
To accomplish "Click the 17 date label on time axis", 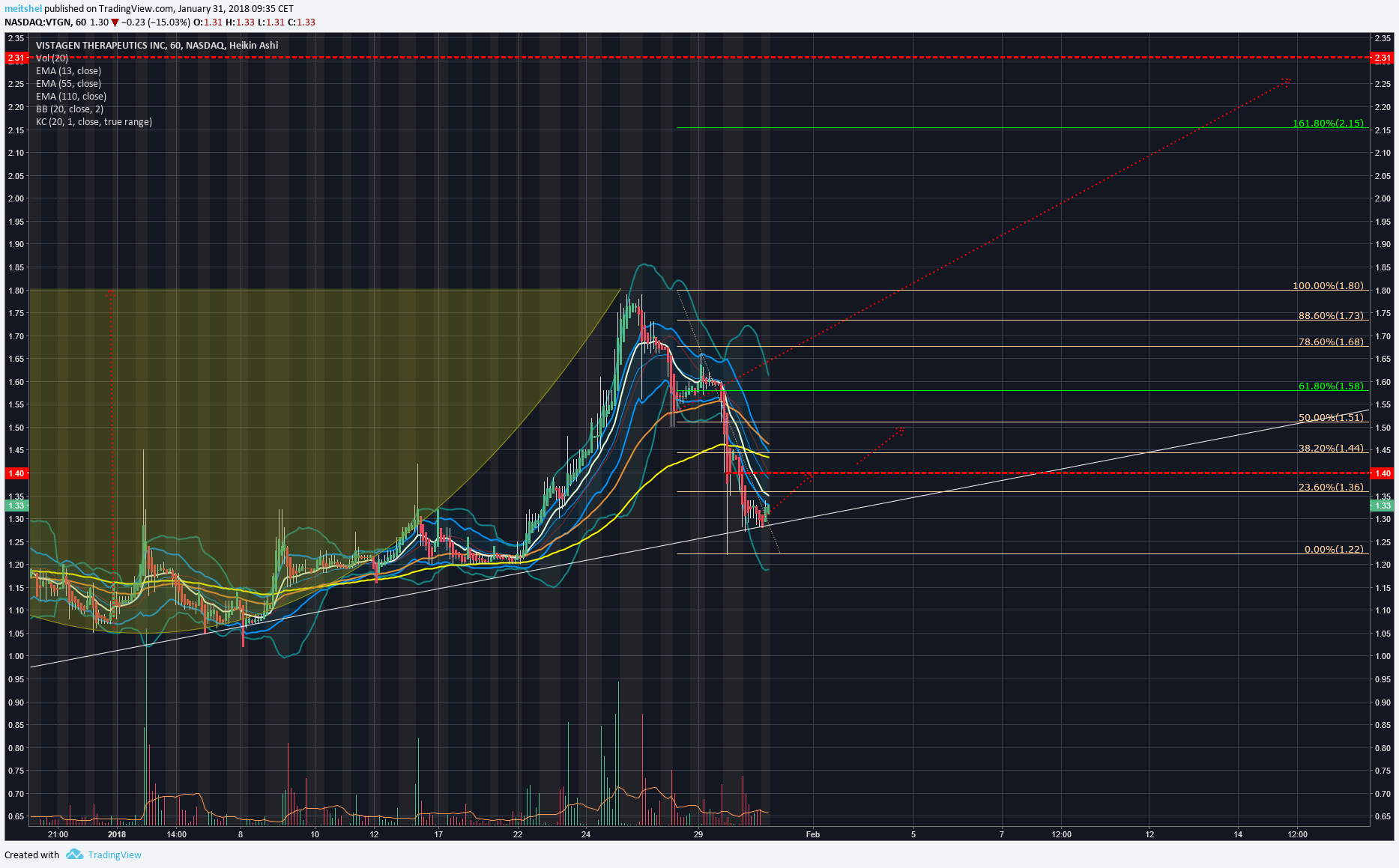I will click(x=438, y=834).
